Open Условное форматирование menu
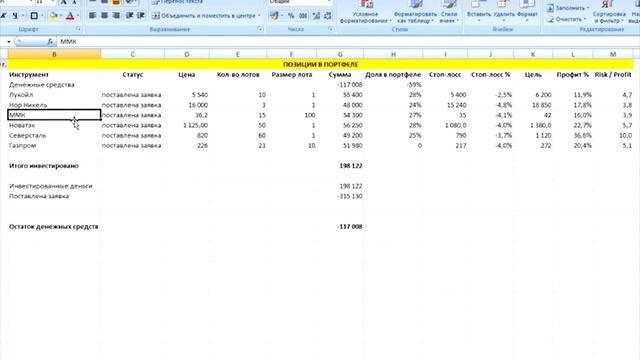The width and height of the screenshot is (640, 360). [x=365, y=12]
